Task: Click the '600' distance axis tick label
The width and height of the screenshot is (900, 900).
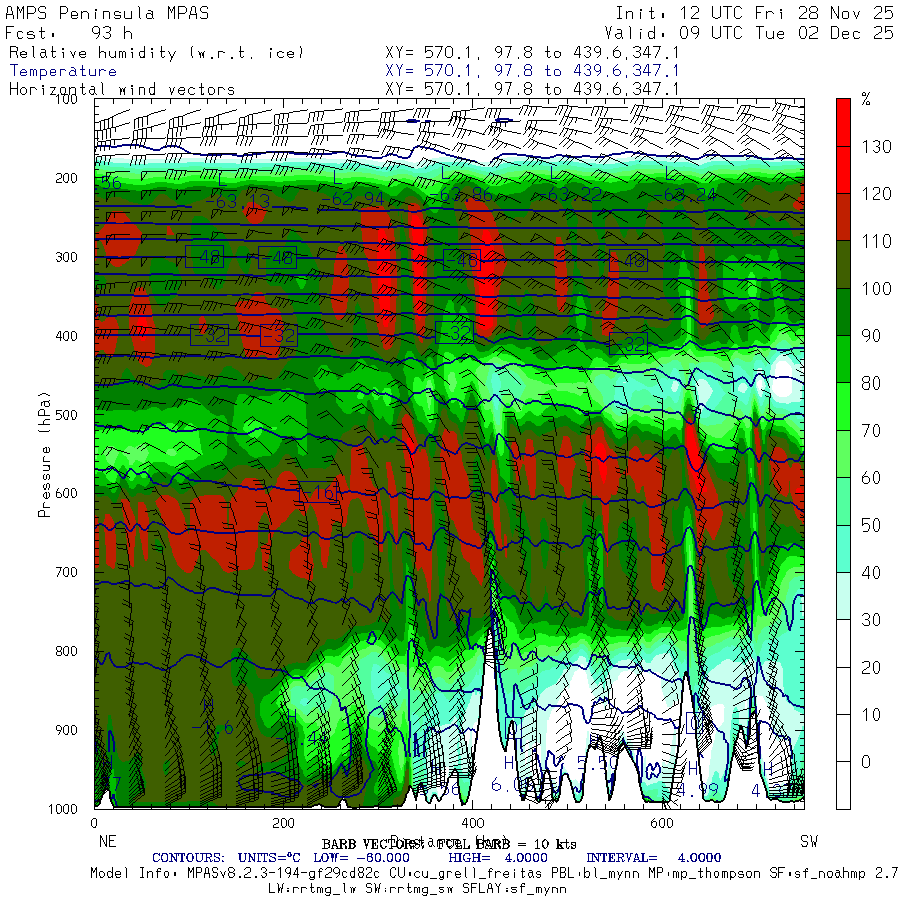Action: pyautogui.click(x=662, y=823)
